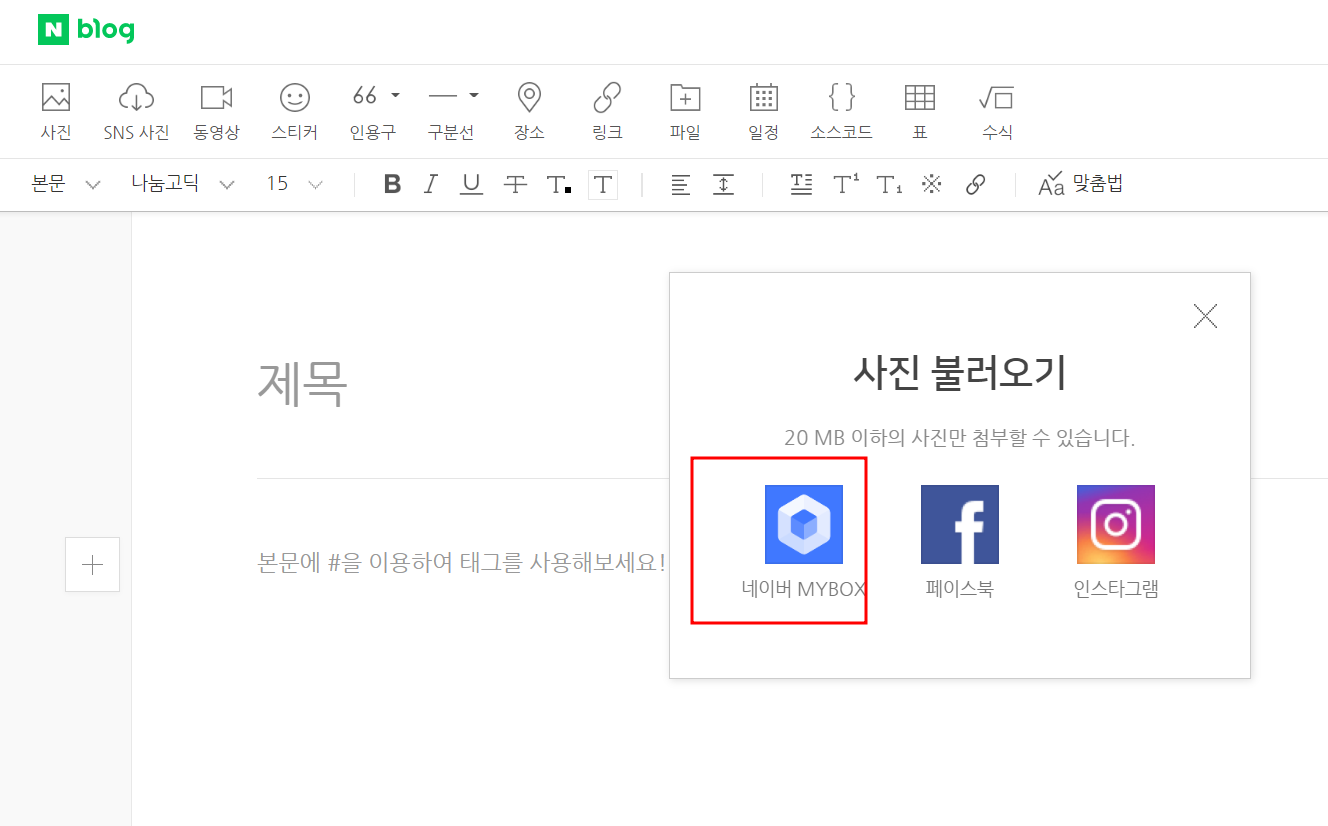This screenshot has width=1328, height=826.
Task: Expand the 구분선 style dropdown arrow
Action: (x=474, y=96)
